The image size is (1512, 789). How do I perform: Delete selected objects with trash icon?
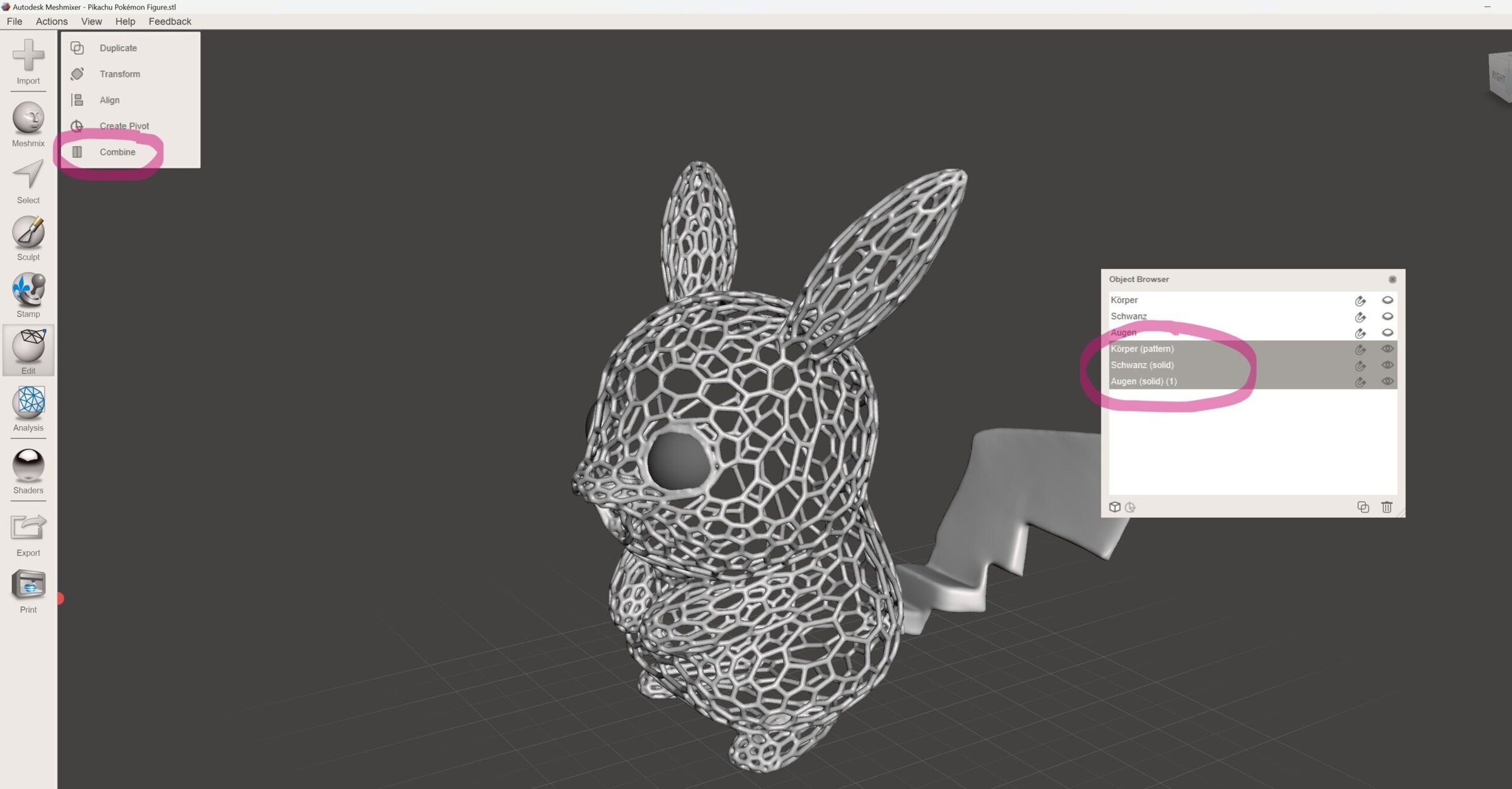tap(1387, 507)
